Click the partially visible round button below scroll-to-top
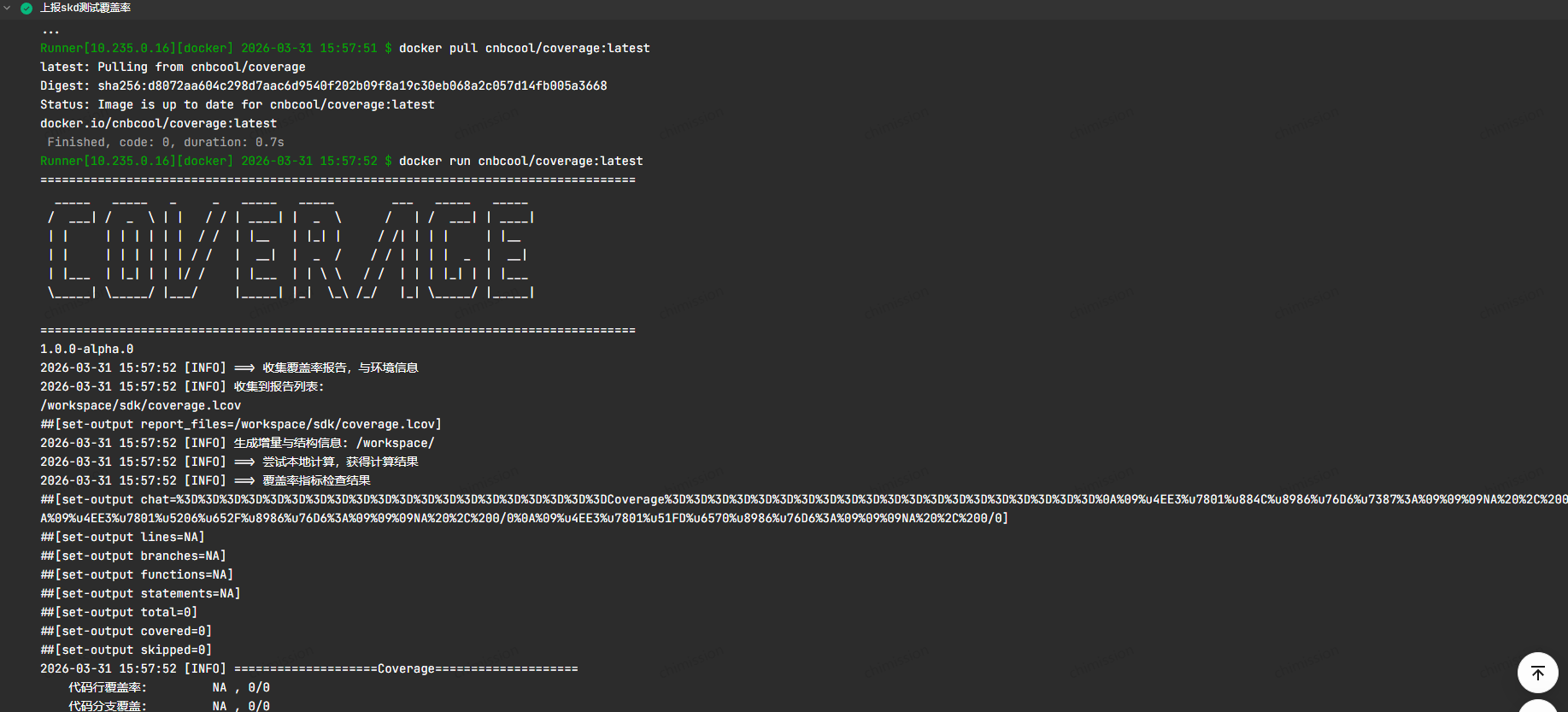Viewport: 1568px width, 712px height. click(x=1537, y=706)
